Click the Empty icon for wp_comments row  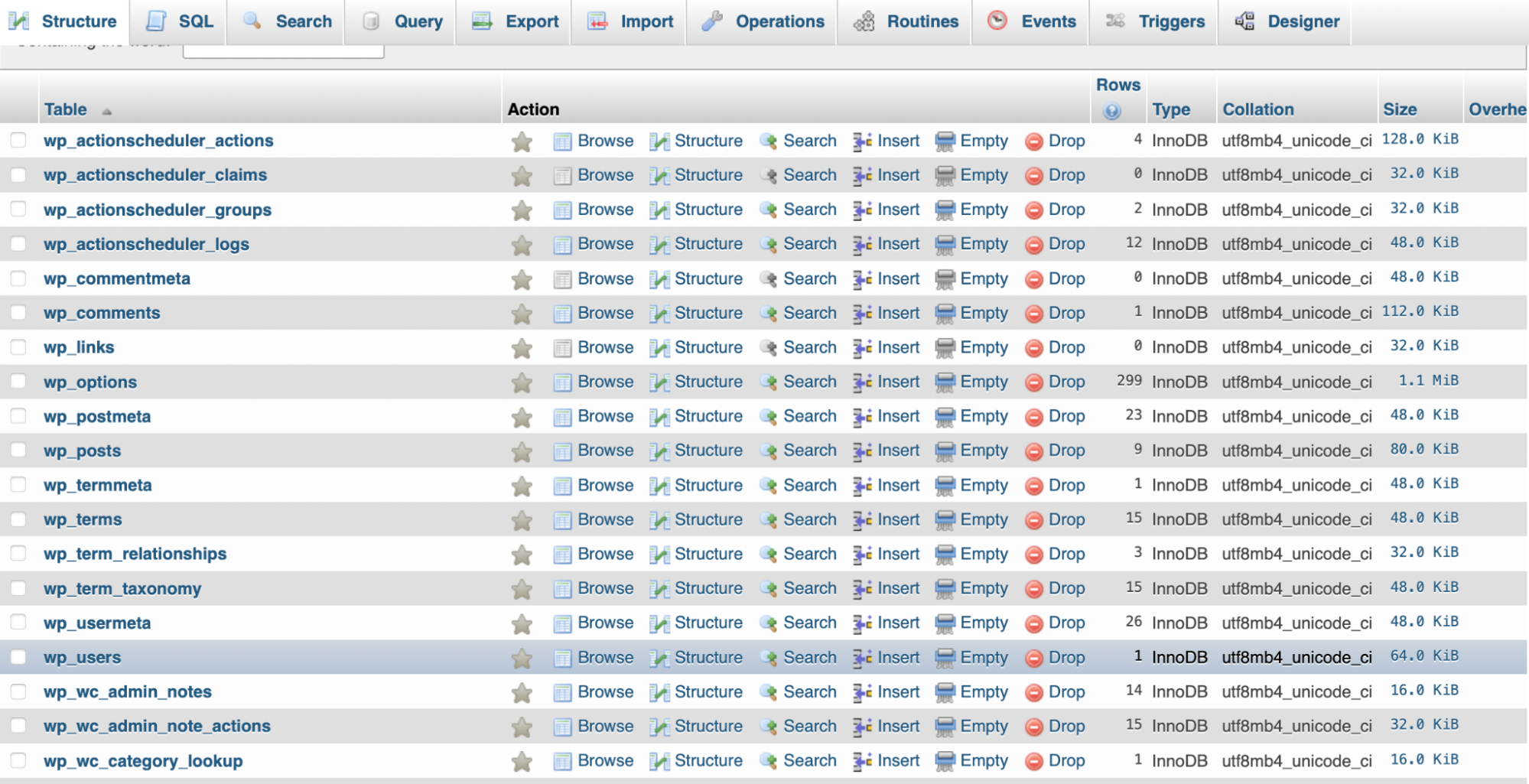click(x=945, y=314)
